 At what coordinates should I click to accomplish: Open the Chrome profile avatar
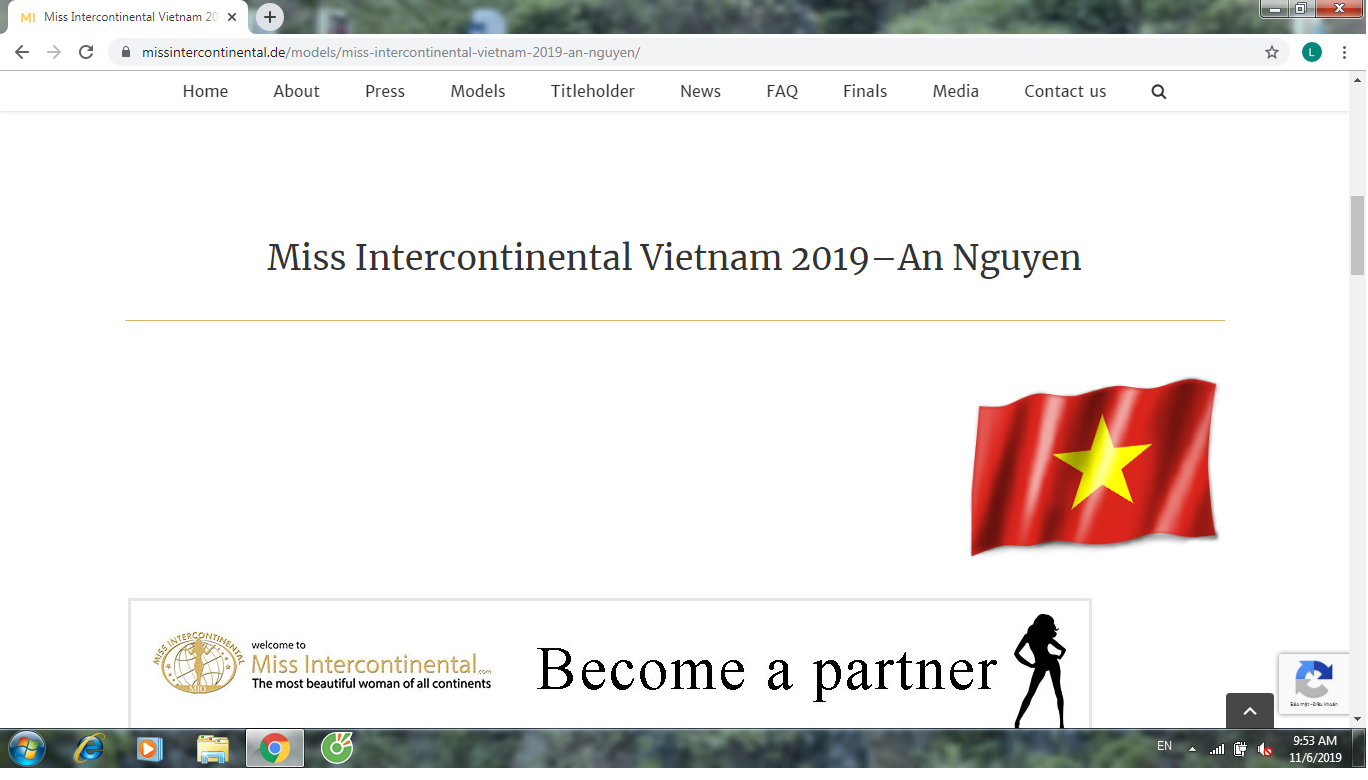pyautogui.click(x=1312, y=52)
